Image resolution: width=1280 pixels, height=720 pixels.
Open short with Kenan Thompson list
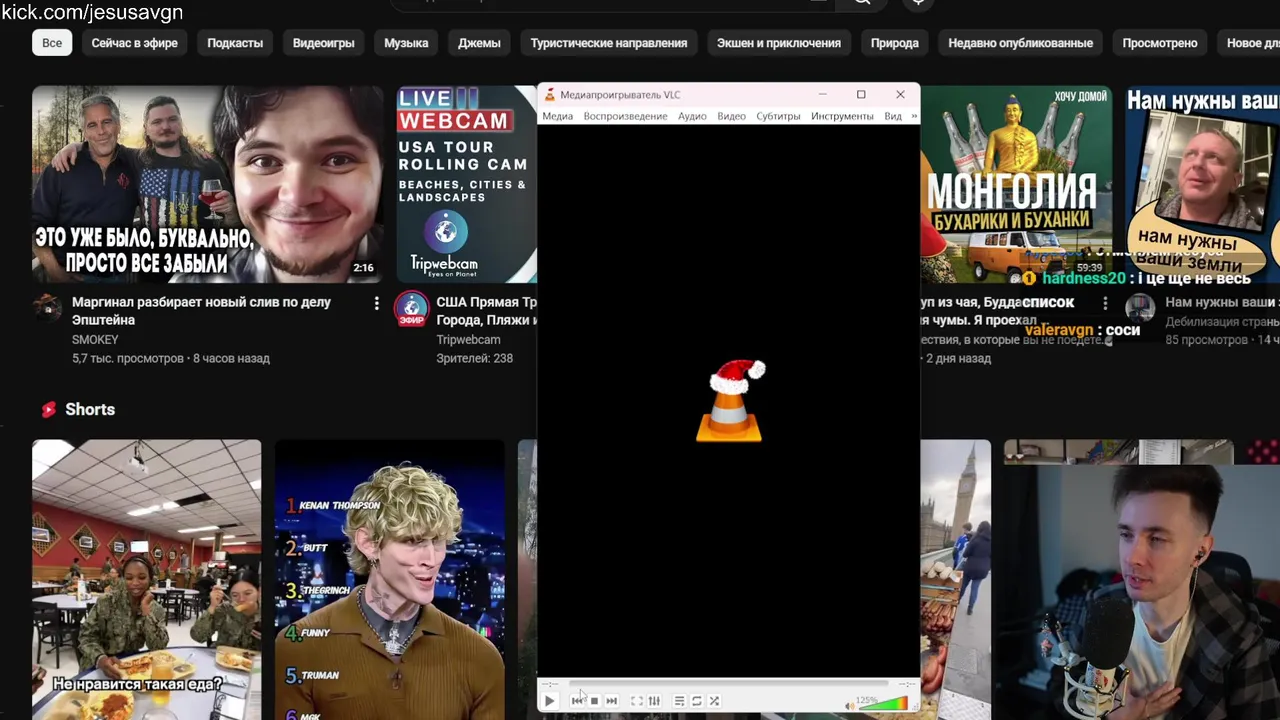390,580
